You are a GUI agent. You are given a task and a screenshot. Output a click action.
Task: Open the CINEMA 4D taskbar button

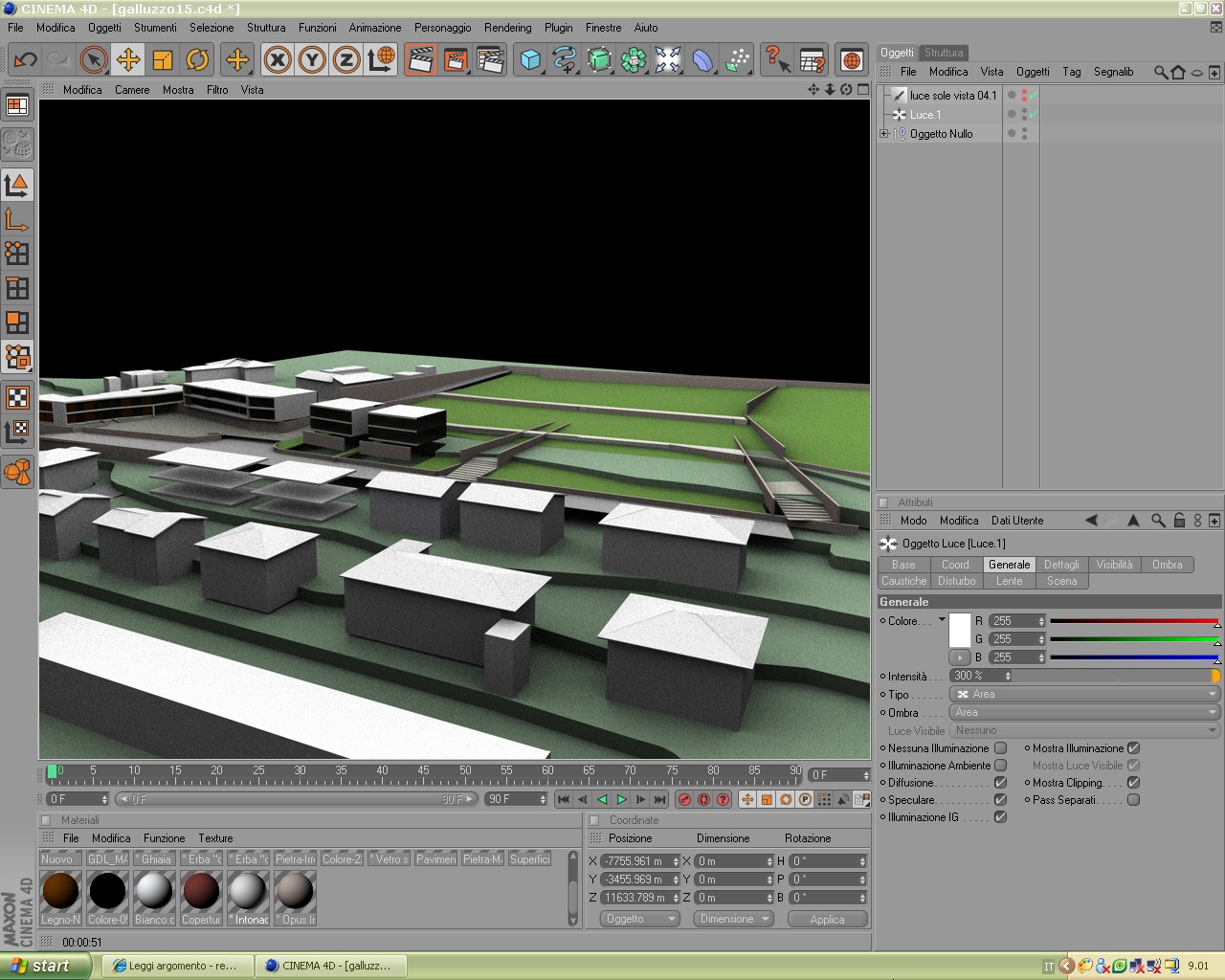click(330, 966)
